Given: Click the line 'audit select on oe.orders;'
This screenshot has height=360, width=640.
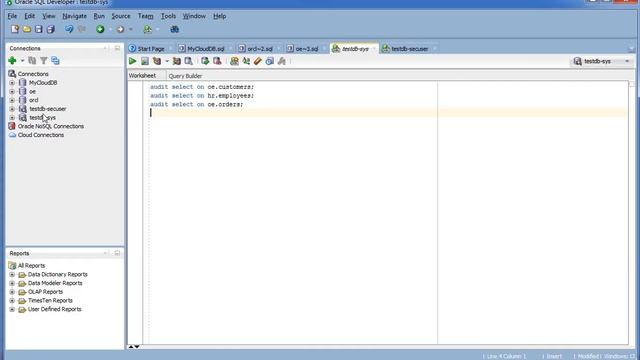Looking at the screenshot, I should pos(196,104).
